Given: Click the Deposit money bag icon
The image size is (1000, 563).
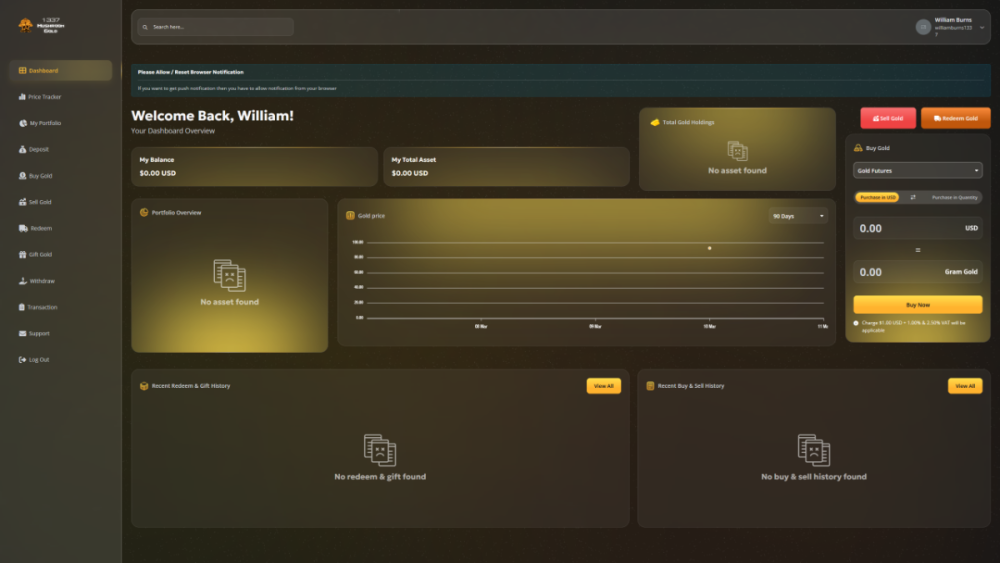Looking at the screenshot, I should click(22, 149).
